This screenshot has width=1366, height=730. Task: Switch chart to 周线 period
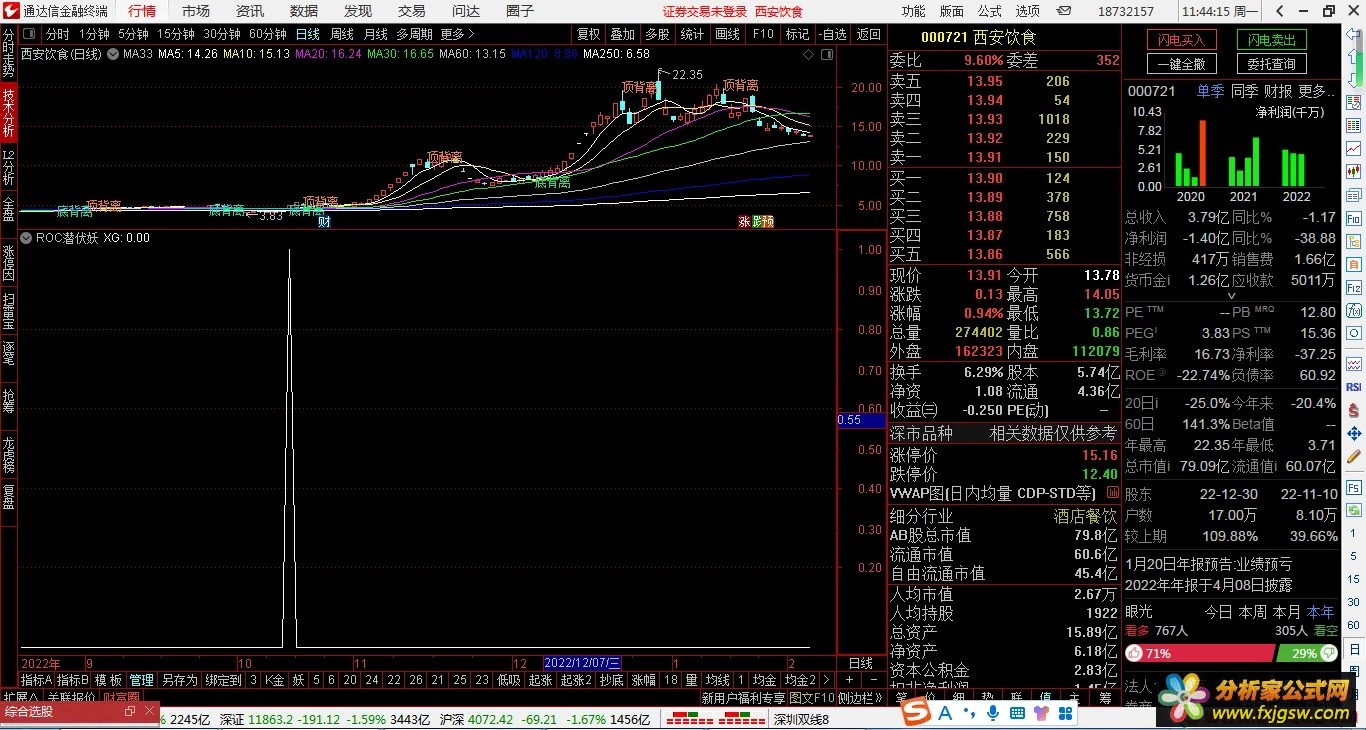(342, 34)
